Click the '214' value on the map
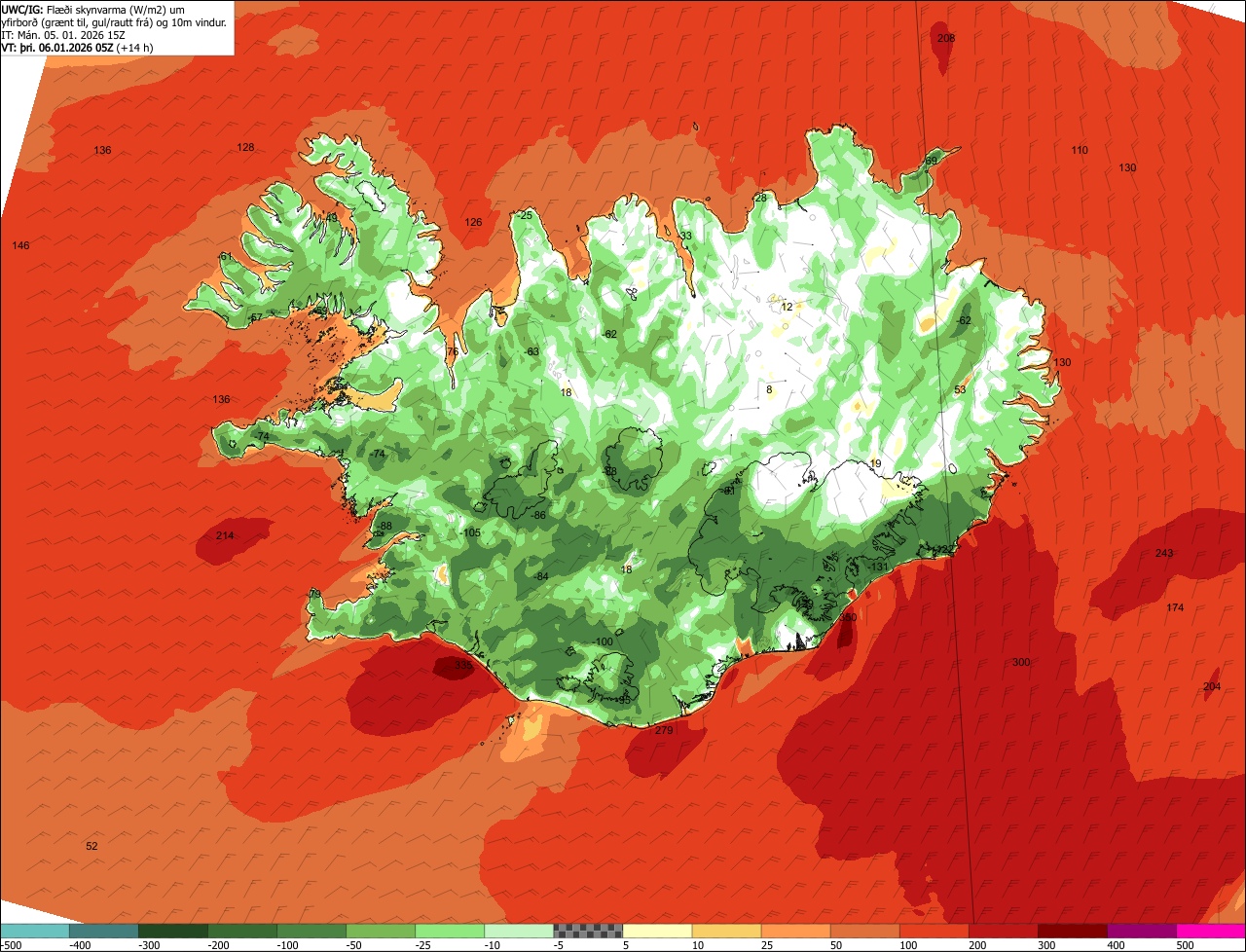The width and height of the screenshot is (1246, 952). [225, 535]
